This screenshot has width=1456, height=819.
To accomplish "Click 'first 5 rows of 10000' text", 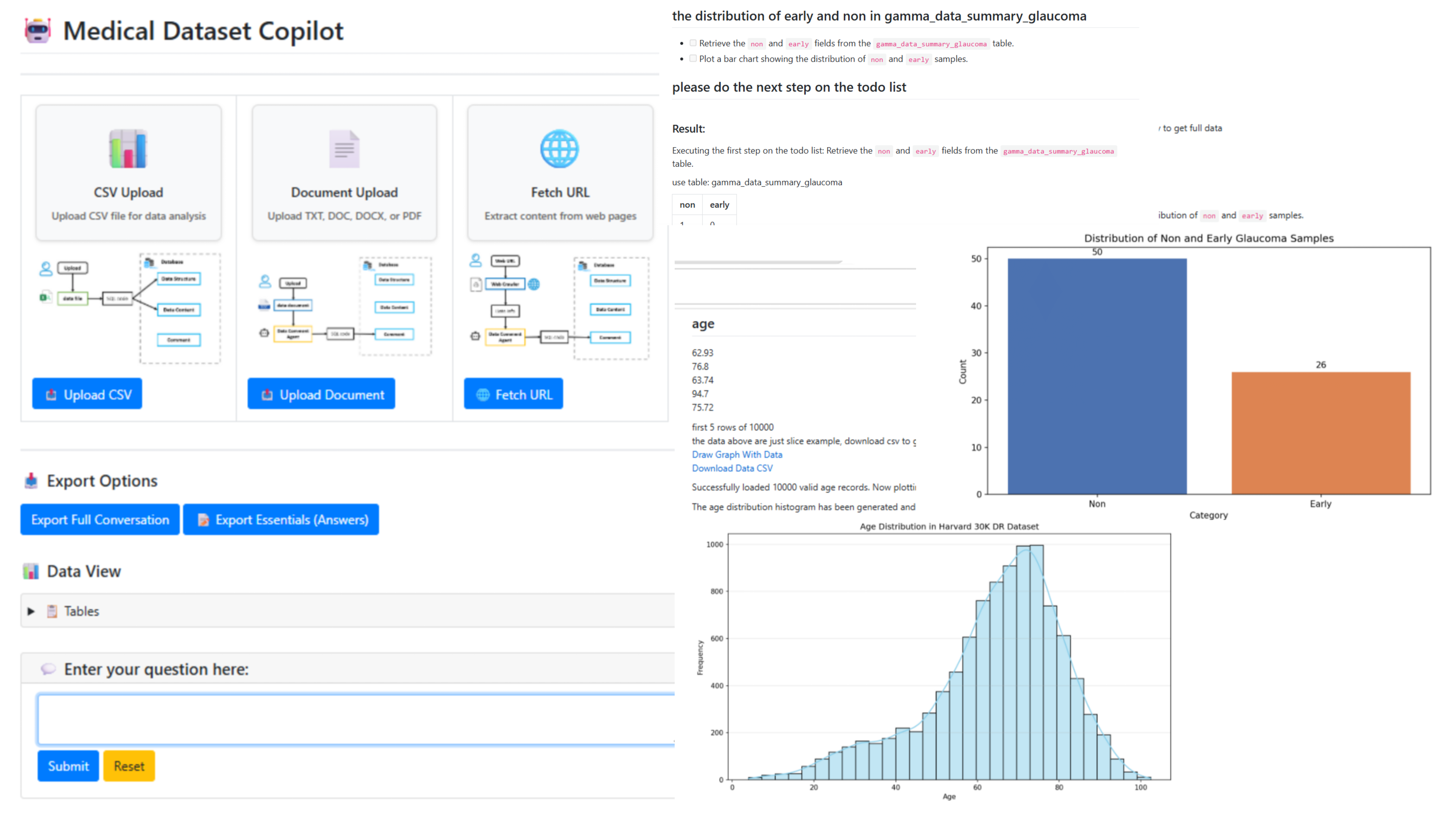I will 733,427.
